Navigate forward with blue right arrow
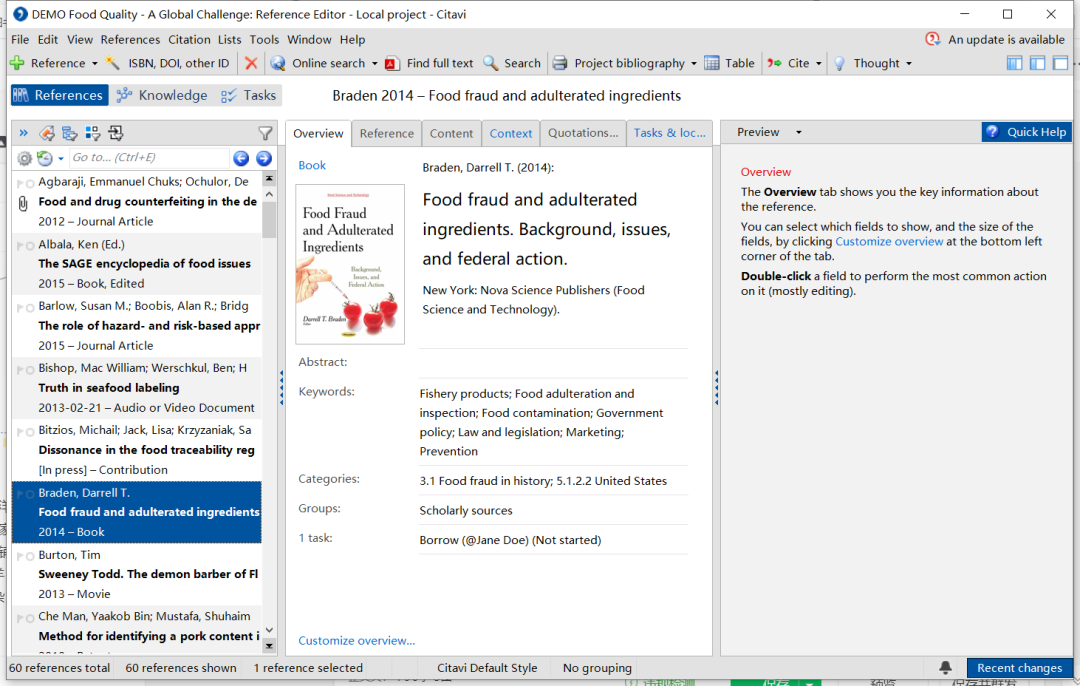This screenshot has height=686, width=1080. 264,158
